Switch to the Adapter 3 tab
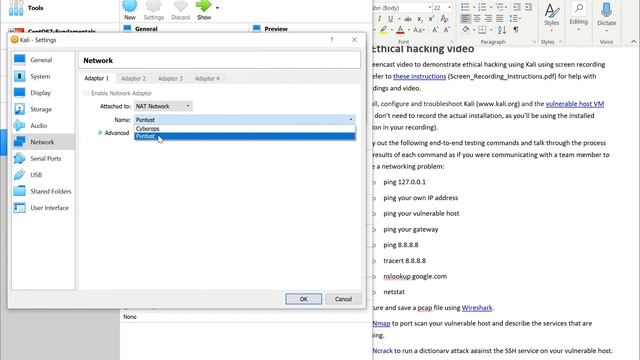Image resolution: width=640 pixels, height=360 pixels. 170,78
